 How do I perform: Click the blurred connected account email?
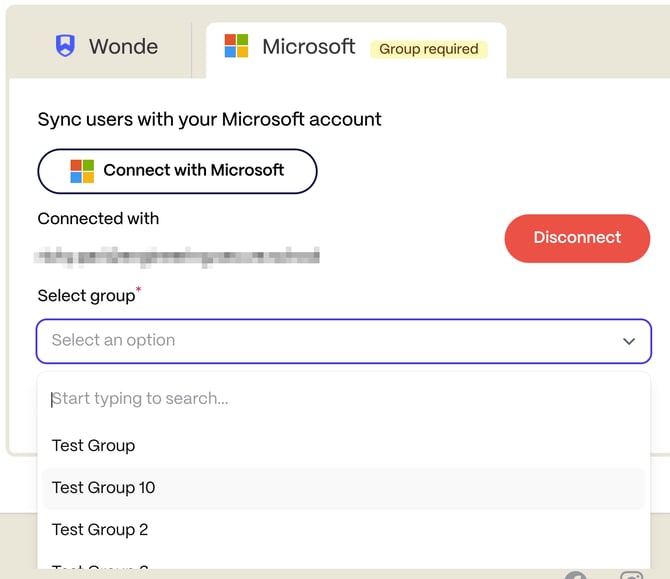pyautogui.click(x=177, y=257)
